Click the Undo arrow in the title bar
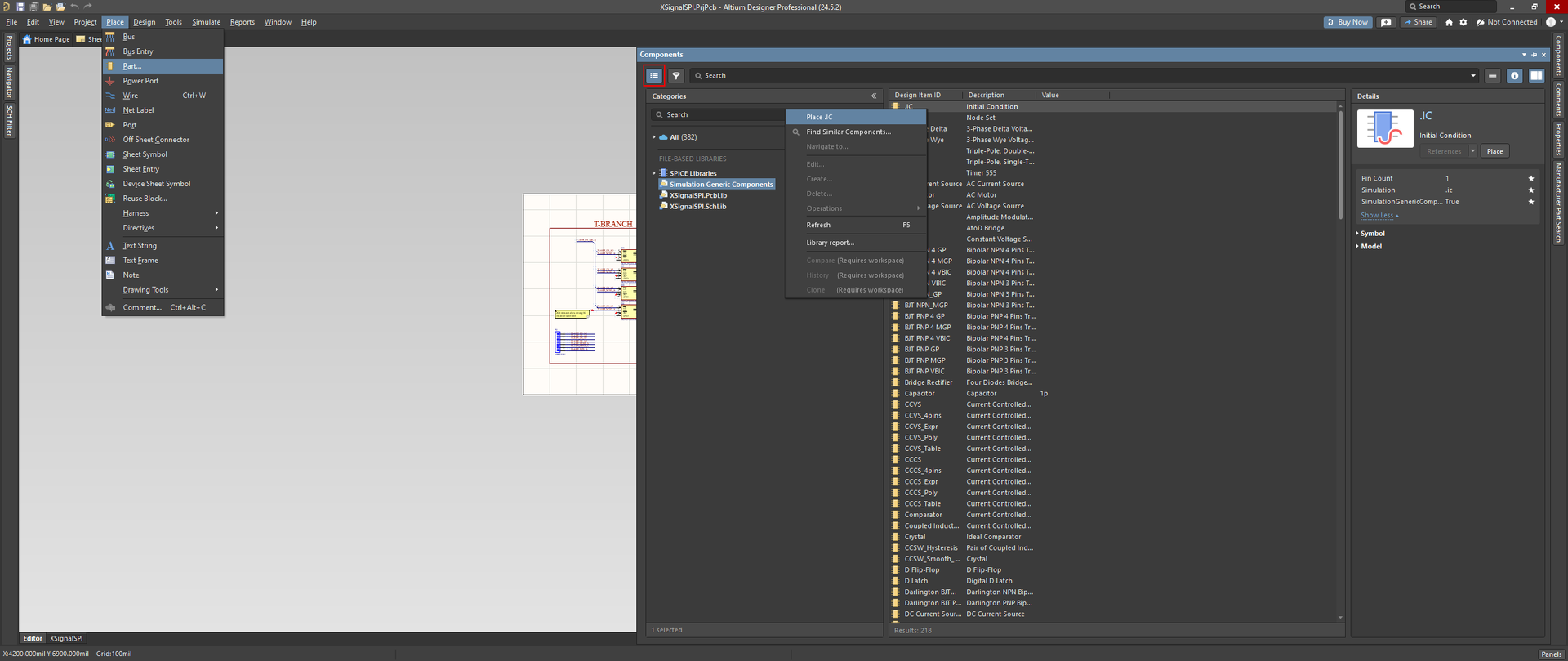The image size is (1568, 661). click(74, 7)
